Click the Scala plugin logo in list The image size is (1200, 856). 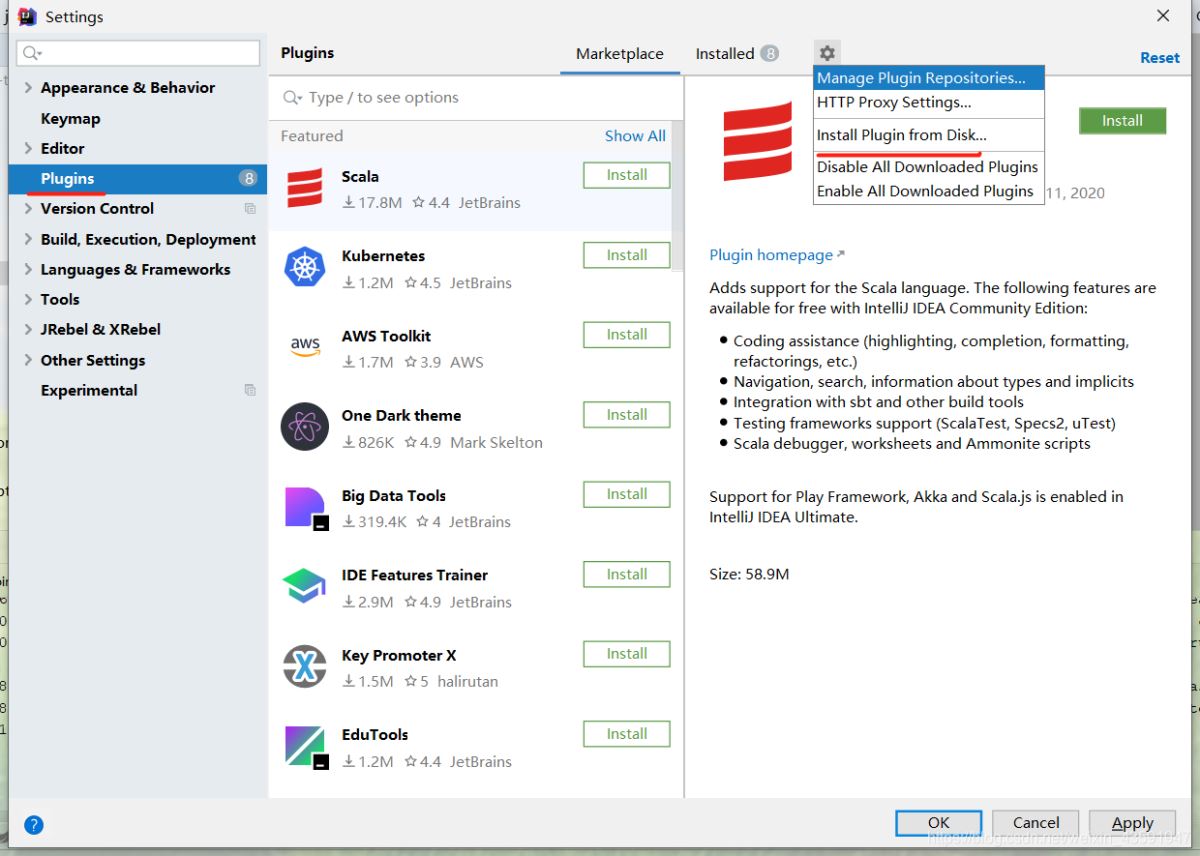[x=305, y=188]
